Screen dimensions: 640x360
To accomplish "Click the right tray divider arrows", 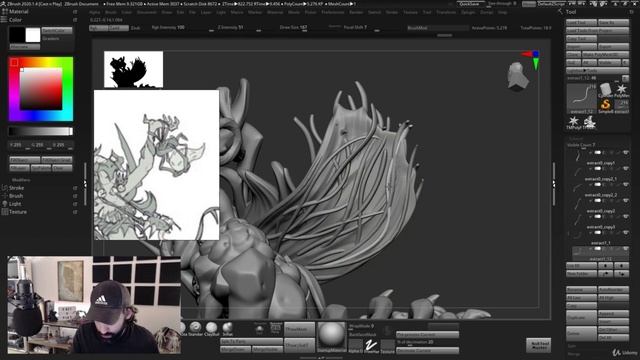I will point(554,184).
